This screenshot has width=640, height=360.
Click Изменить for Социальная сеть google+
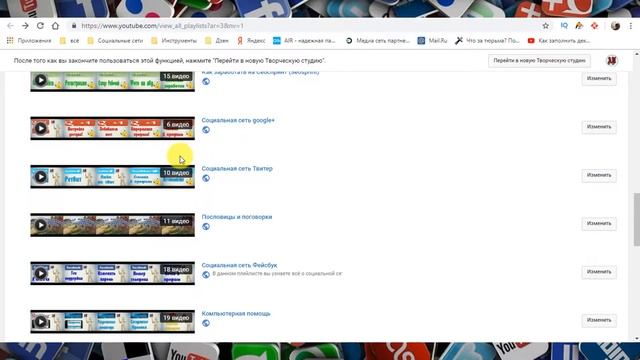coord(599,127)
